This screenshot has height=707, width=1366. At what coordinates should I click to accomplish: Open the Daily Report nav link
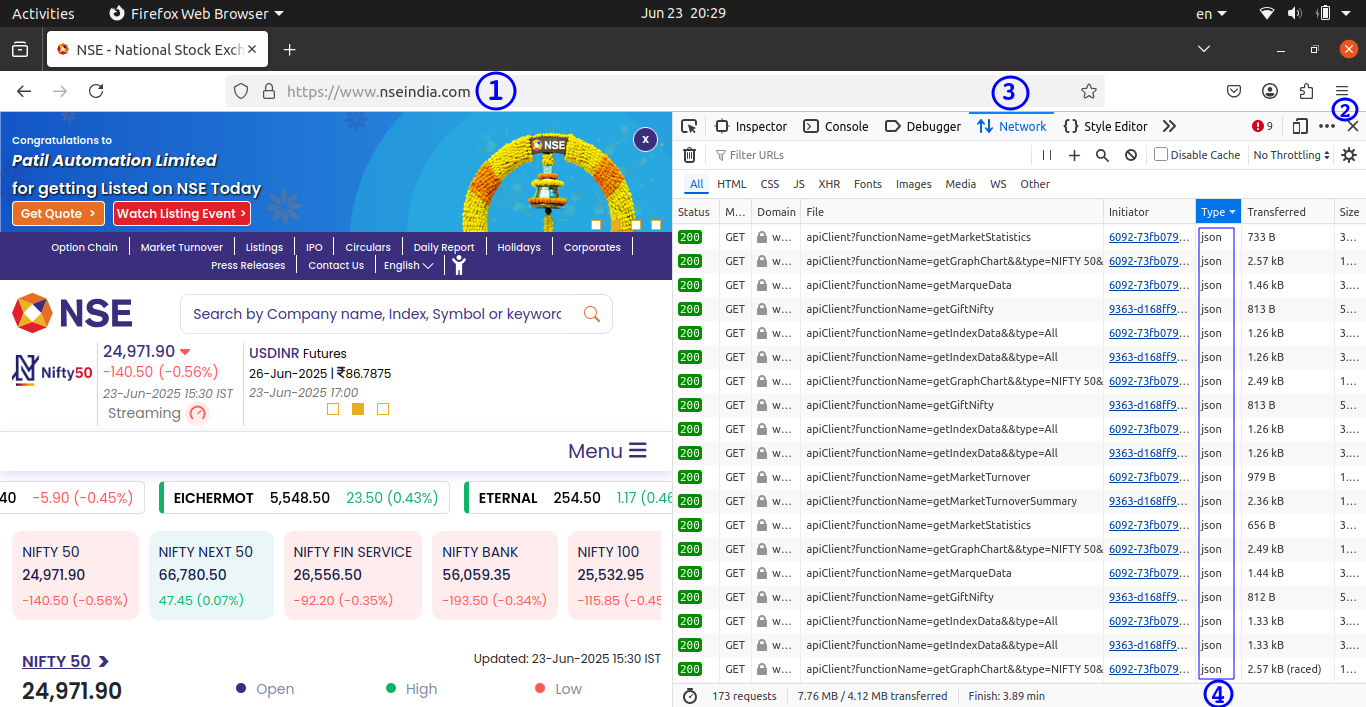coord(444,247)
